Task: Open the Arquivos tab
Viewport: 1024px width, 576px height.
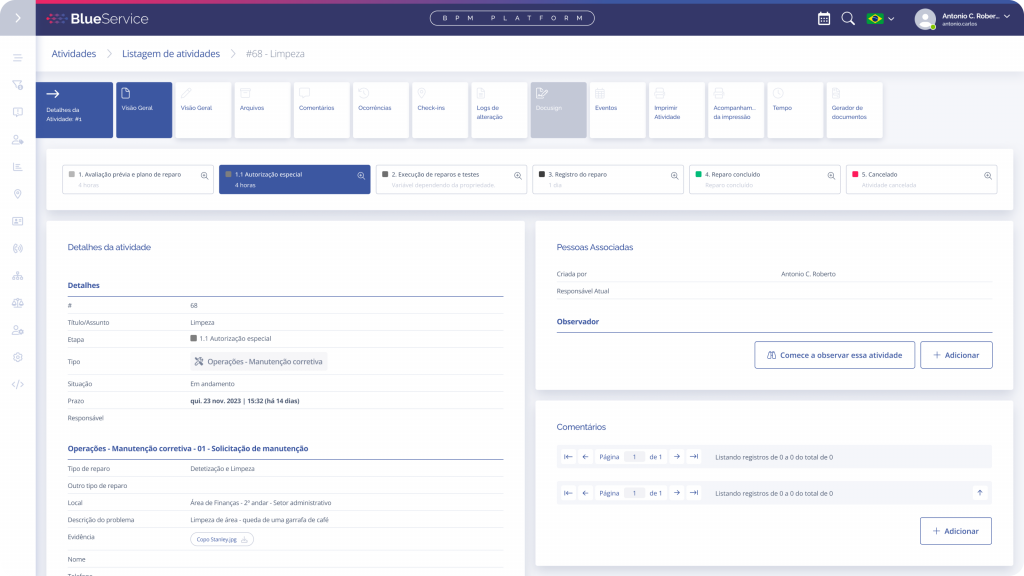Action: click(263, 110)
